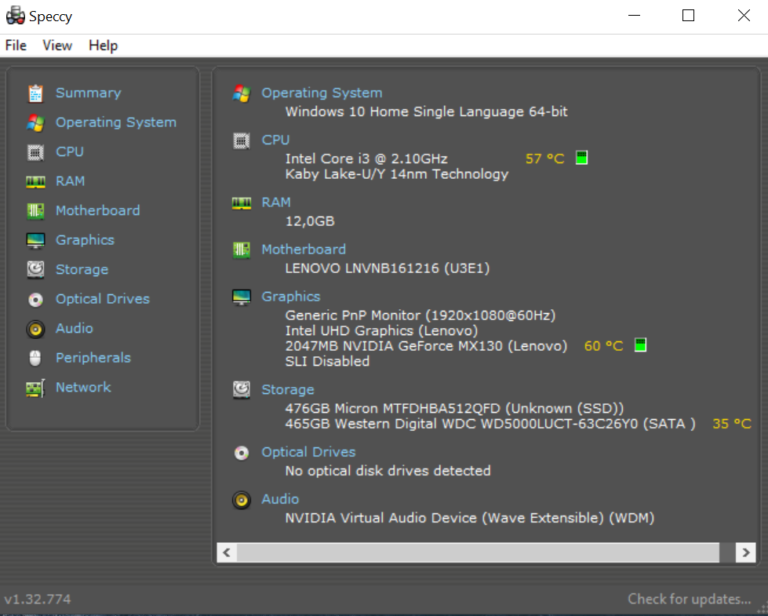The width and height of the screenshot is (768, 616).
Task: Click the Optical Drives disc icon in the sidebar
Action: [35, 299]
